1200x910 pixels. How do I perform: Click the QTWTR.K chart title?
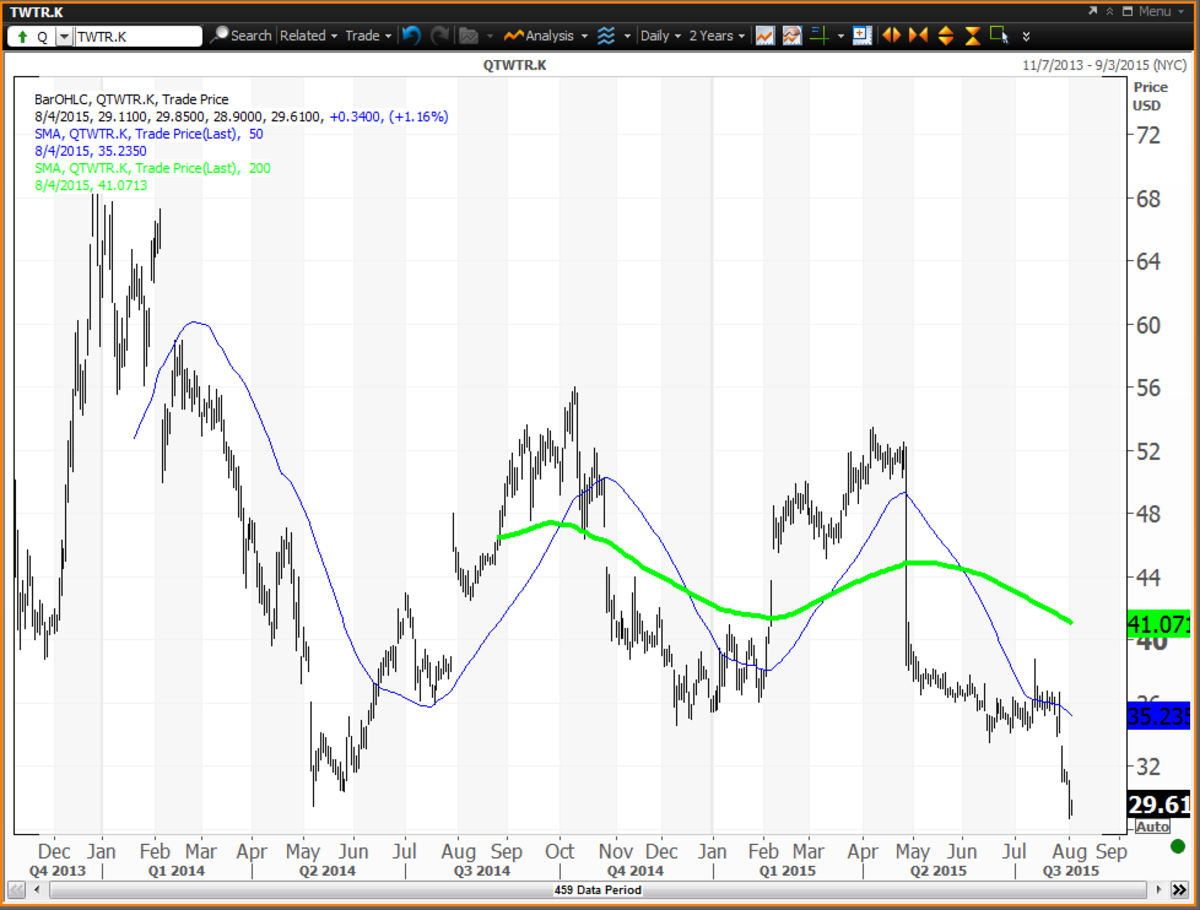[x=514, y=65]
